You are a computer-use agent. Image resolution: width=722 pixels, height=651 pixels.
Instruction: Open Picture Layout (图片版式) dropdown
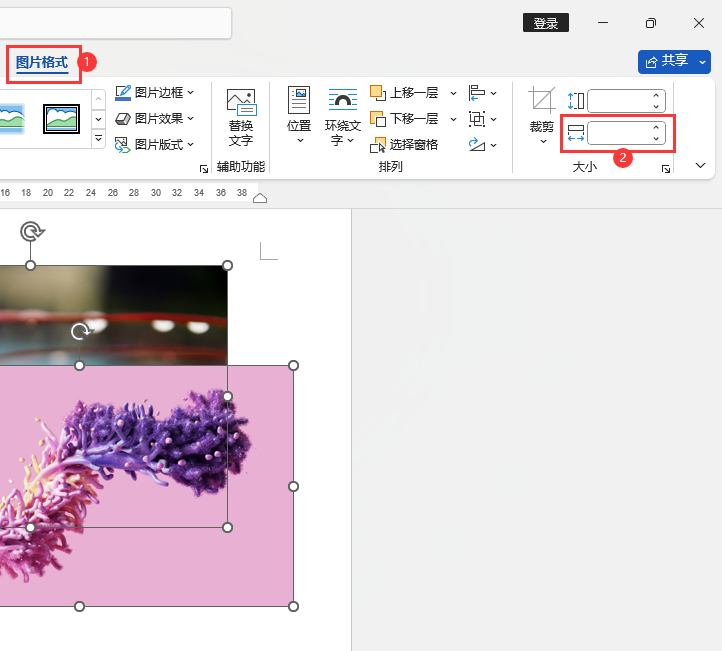pyautogui.click(x=190, y=145)
